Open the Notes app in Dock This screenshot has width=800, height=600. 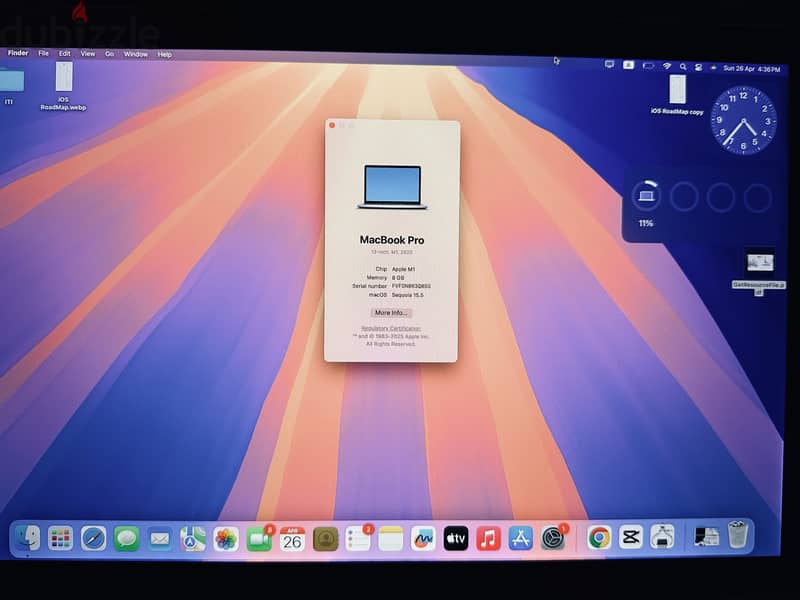tap(391, 539)
